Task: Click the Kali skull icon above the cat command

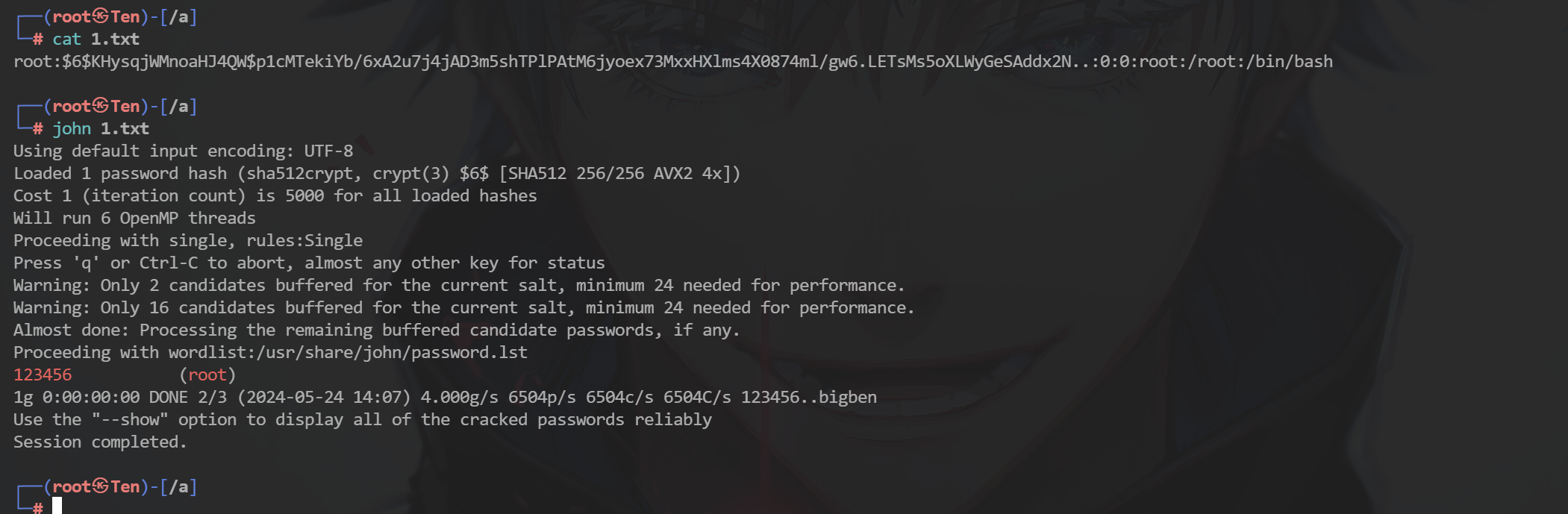Action: [x=100, y=16]
